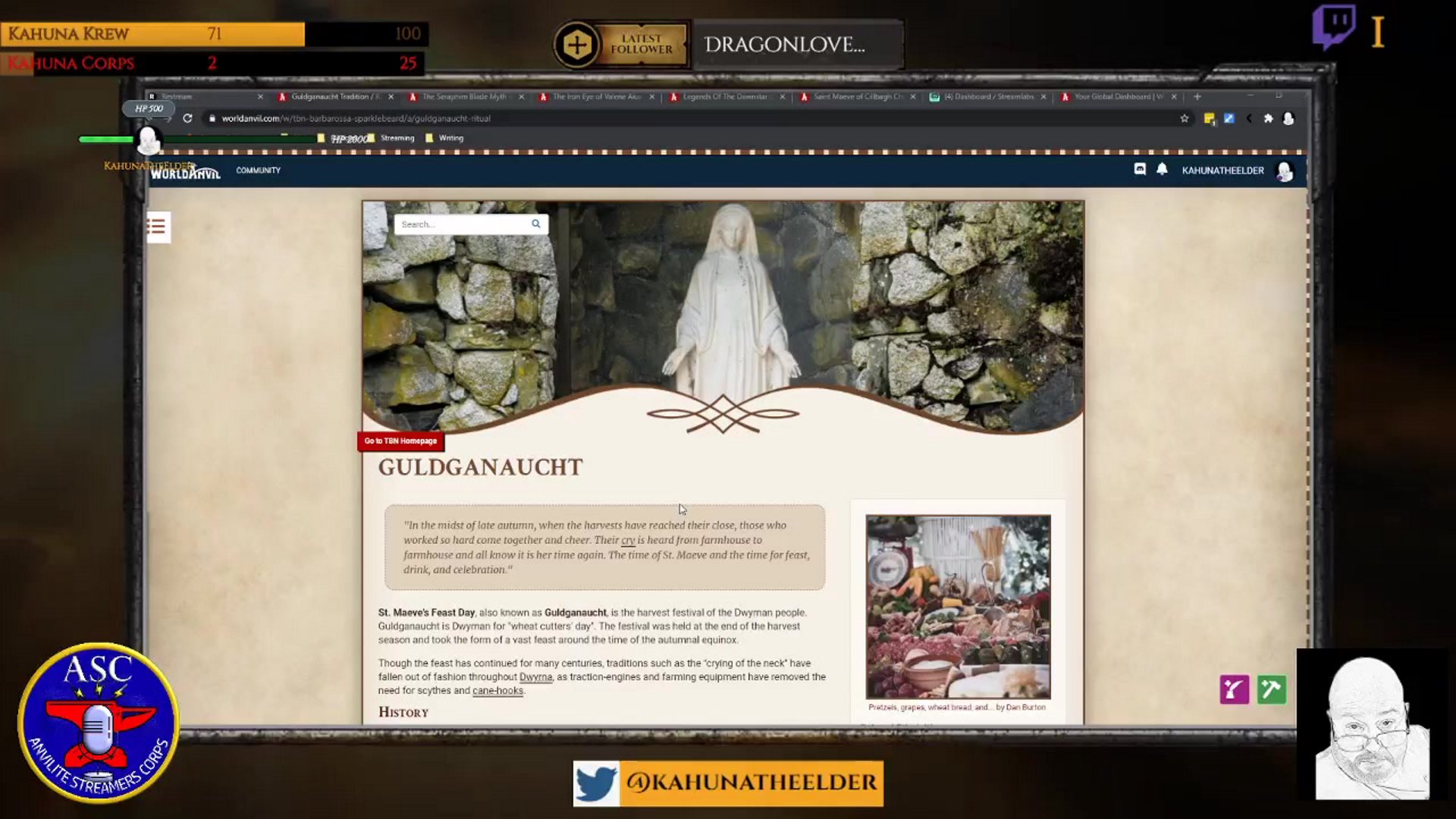This screenshot has height=819, width=1456.
Task: Click Go to TBN Homepage button
Action: click(x=400, y=441)
